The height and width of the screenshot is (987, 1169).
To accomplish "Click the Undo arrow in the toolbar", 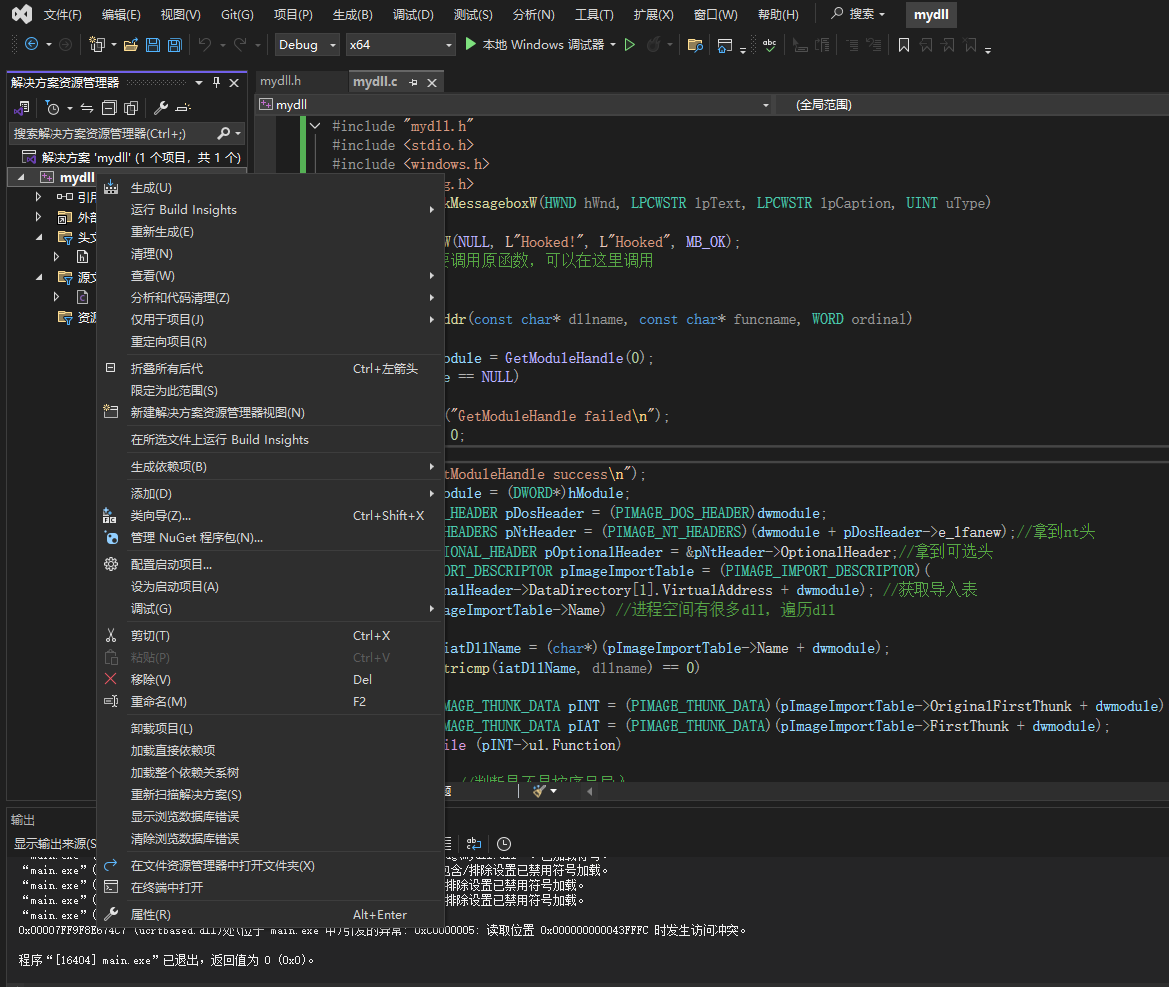I will [205, 45].
